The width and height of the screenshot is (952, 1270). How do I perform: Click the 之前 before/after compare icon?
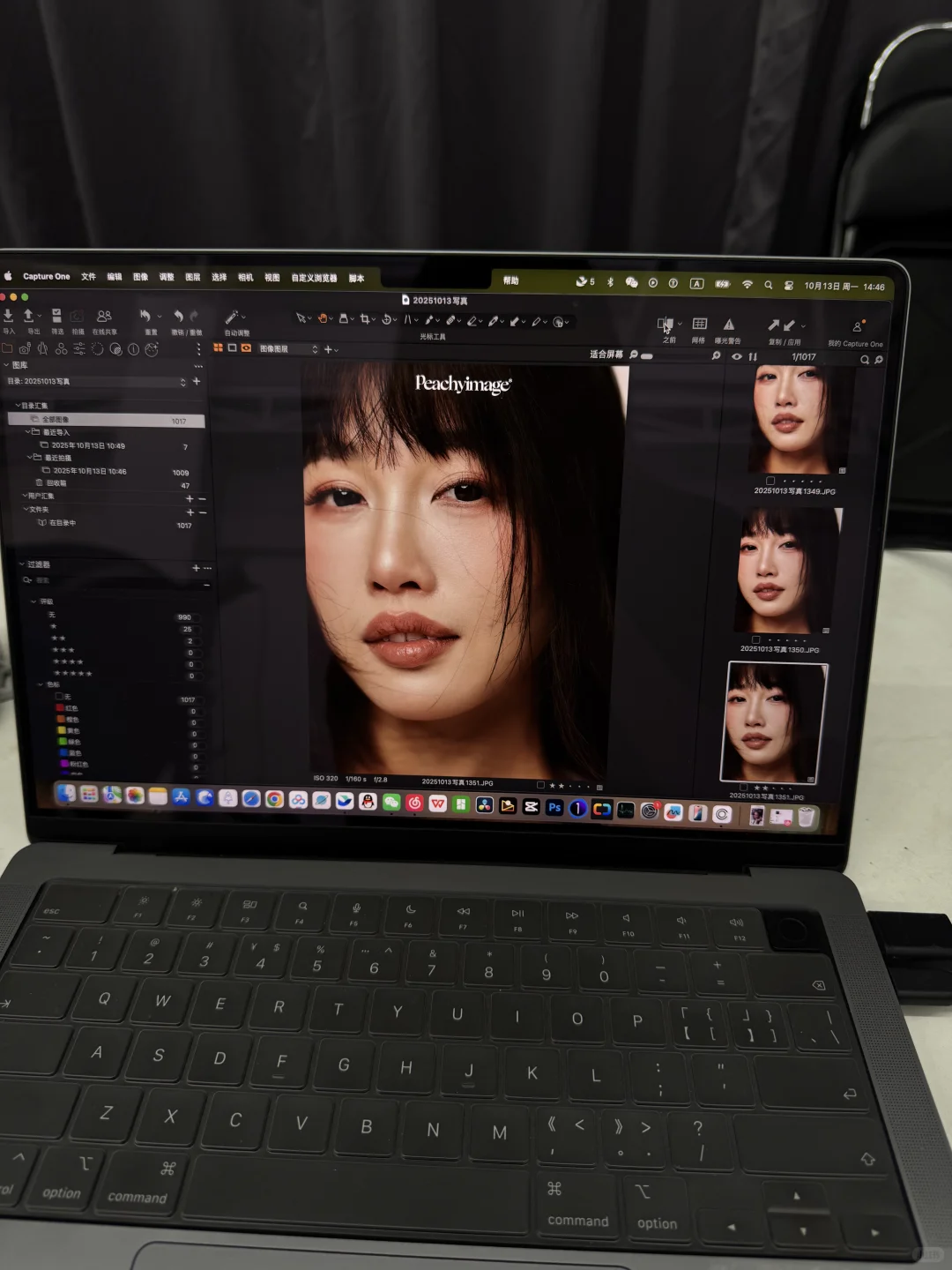pos(666,325)
